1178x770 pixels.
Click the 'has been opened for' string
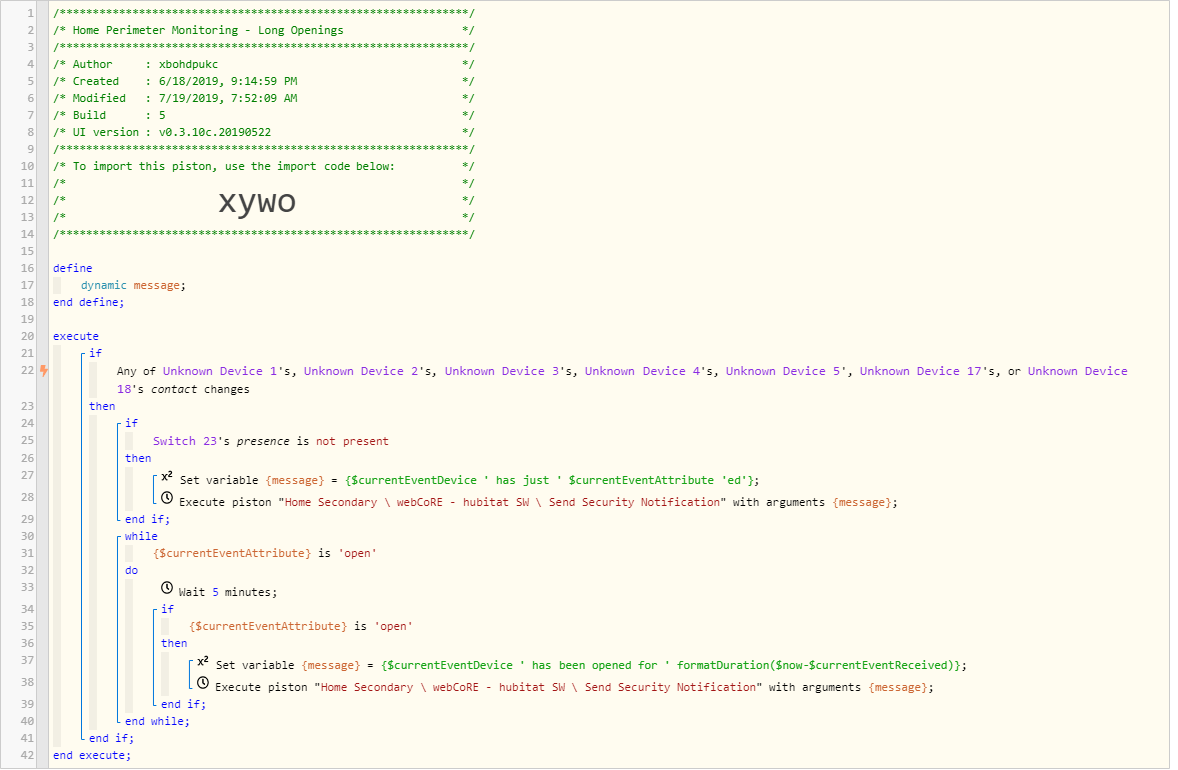(x=594, y=666)
